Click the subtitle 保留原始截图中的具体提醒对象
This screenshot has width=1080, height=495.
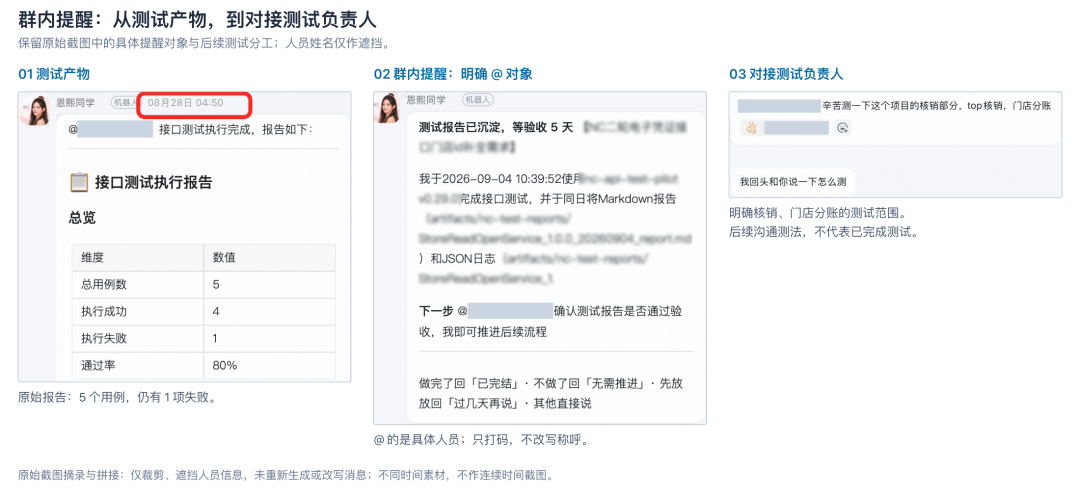click(205, 43)
